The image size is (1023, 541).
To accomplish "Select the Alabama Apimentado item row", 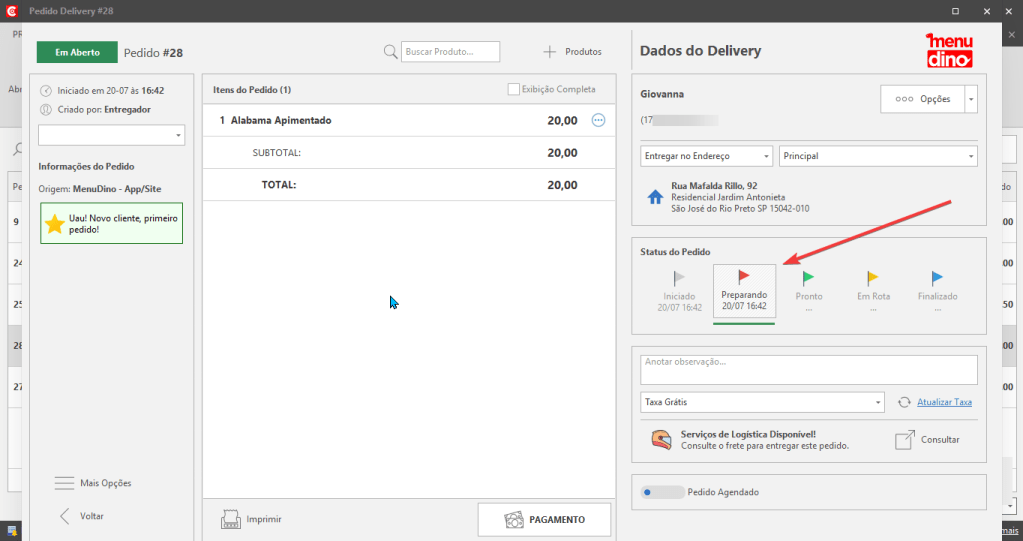I will 409,120.
